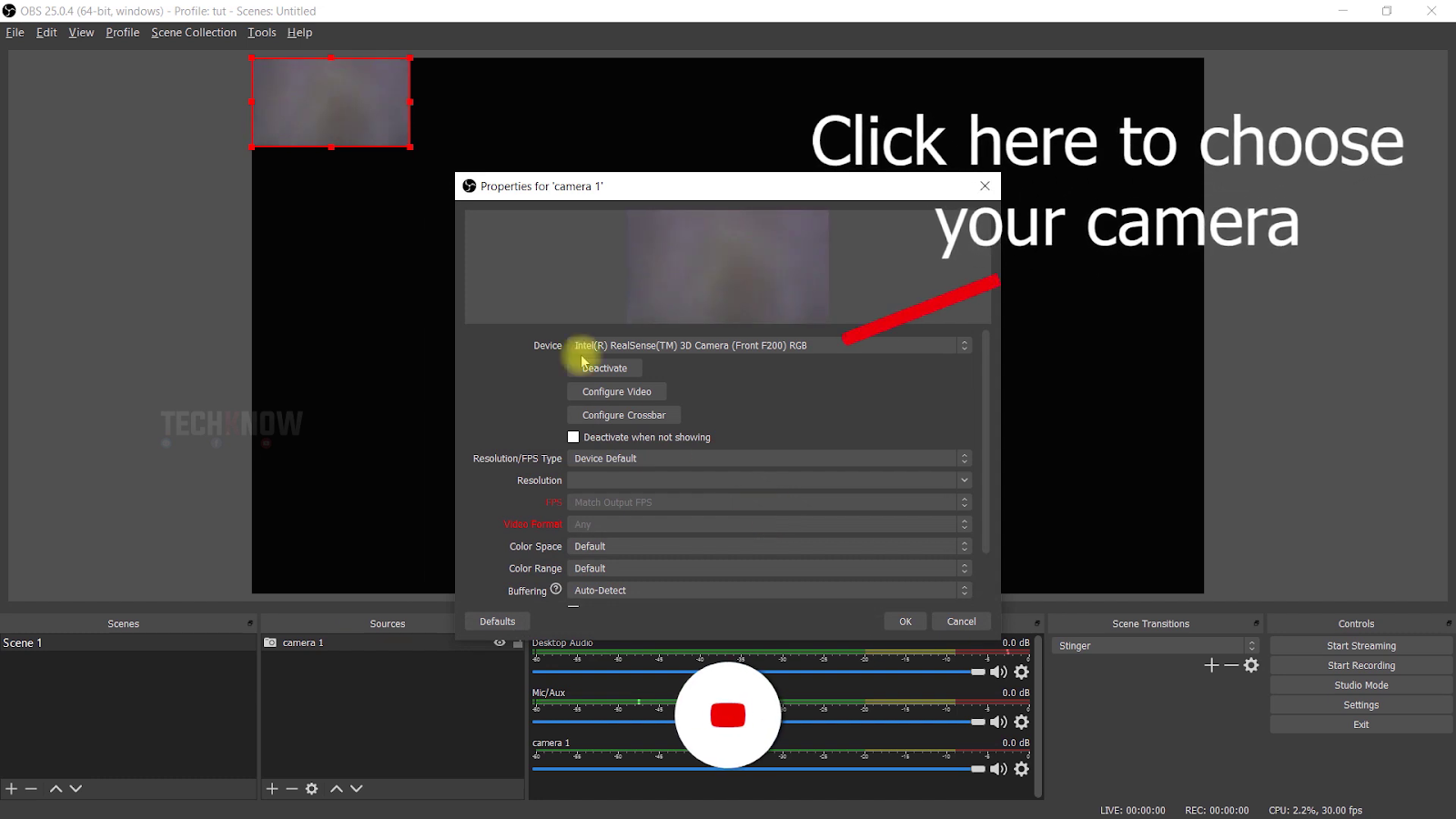Click Start Streaming button
The width and height of the screenshot is (1456, 819).
pos(1361,646)
